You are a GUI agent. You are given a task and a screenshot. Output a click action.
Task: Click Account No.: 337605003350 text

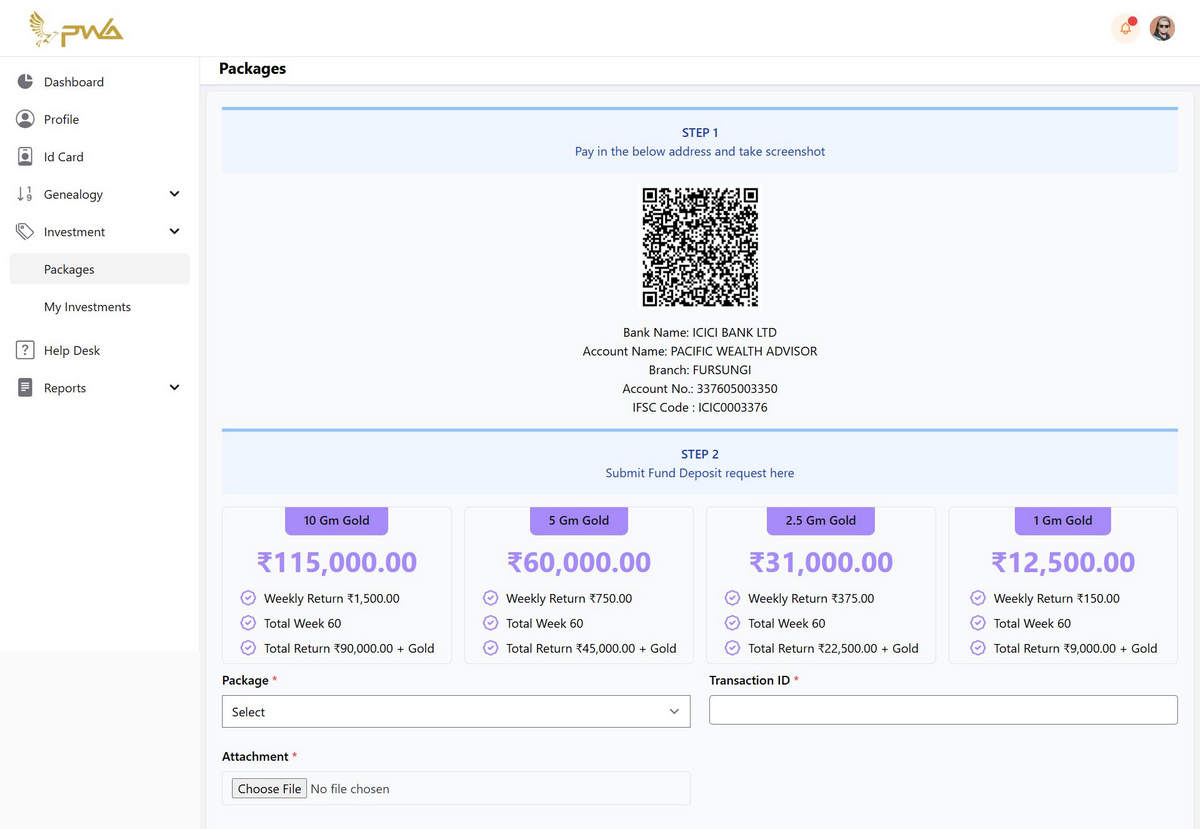coord(700,389)
